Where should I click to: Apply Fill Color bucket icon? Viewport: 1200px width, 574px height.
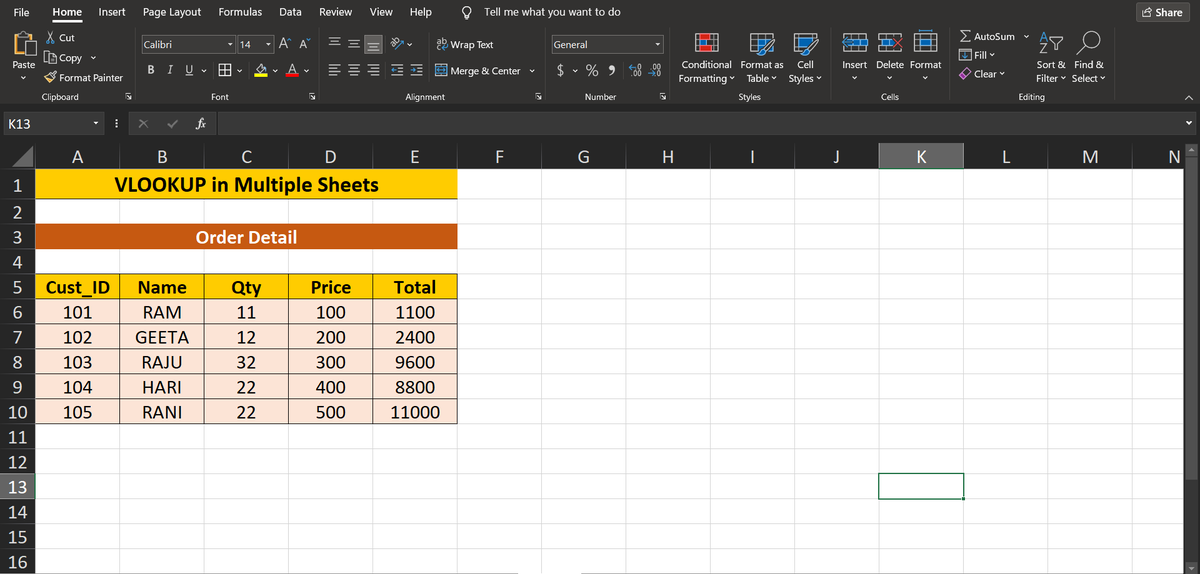(260, 70)
